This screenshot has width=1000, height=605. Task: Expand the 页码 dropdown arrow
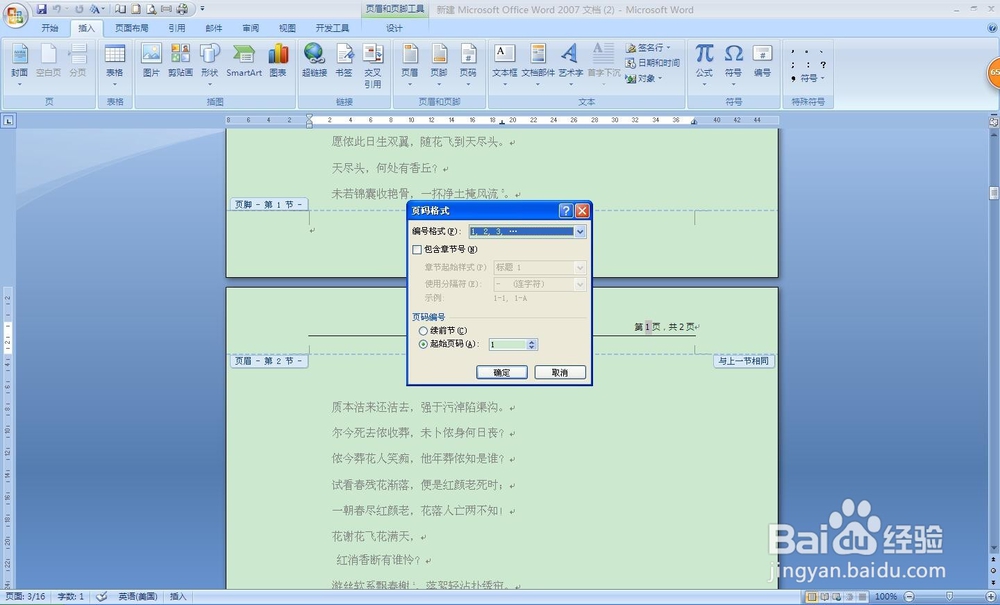pos(468,85)
